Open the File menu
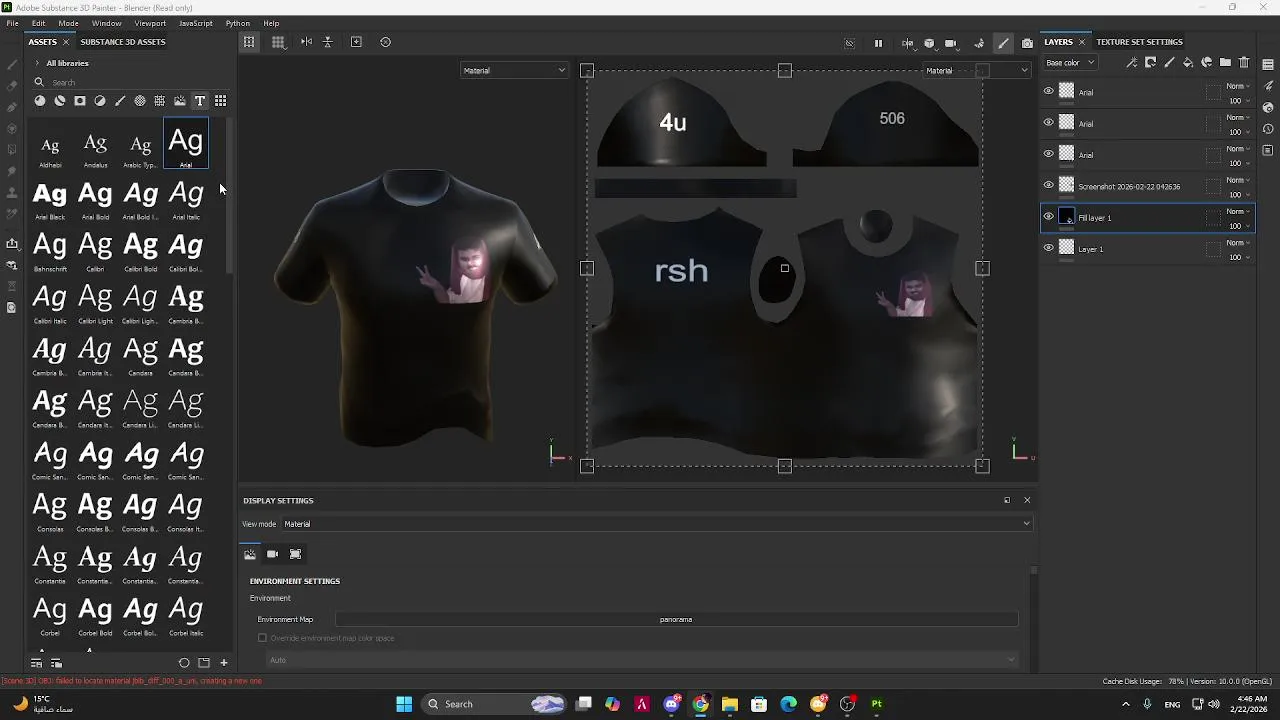1280x720 pixels. (12, 23)
